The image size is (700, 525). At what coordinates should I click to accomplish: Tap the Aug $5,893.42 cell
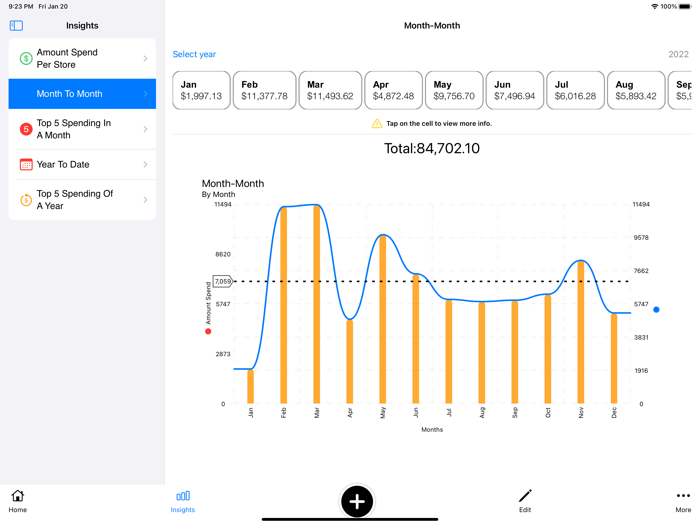coord(636,90)
